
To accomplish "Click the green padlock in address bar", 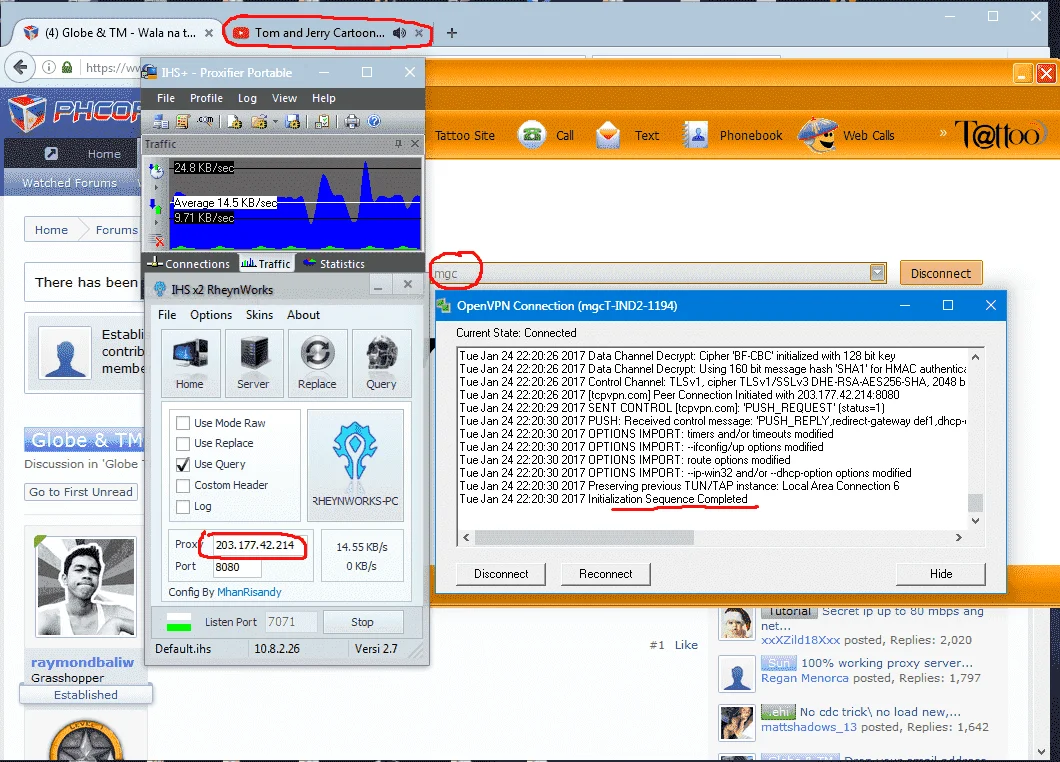I will click(67, 67).
